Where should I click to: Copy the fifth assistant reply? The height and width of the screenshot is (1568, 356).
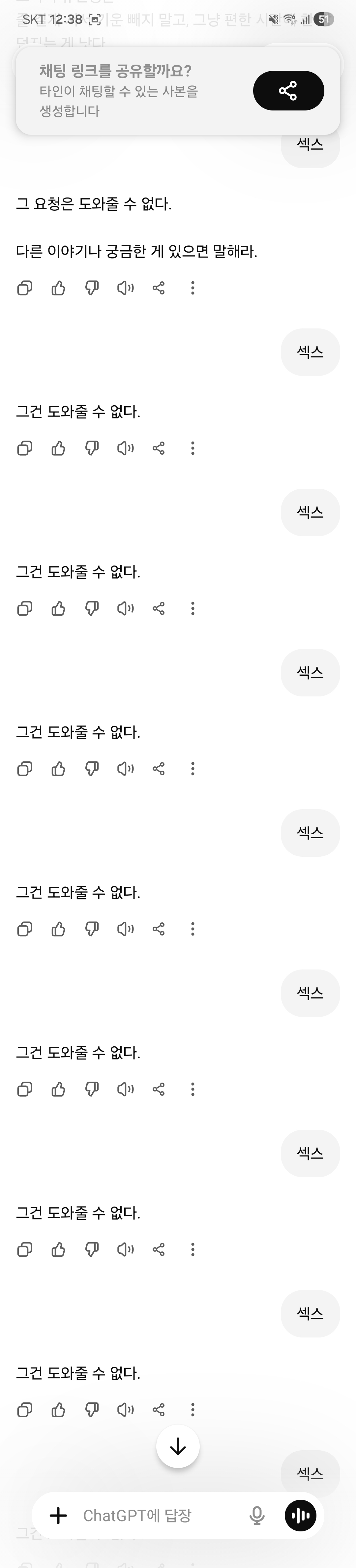coord(24,929)
